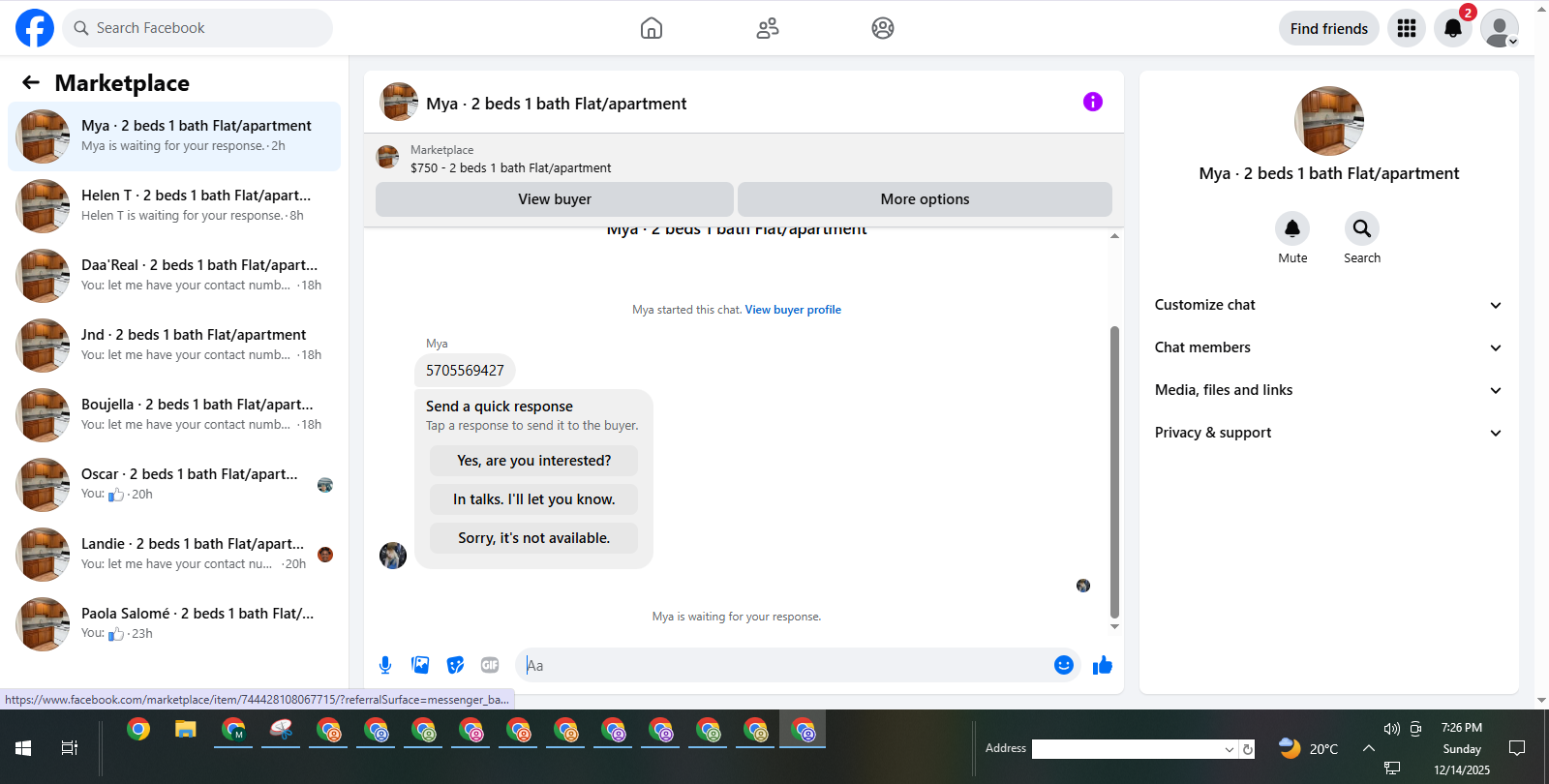The image size is (1549, 784).
Task: Open the Facebook logo home link
Action: point(35,28)
